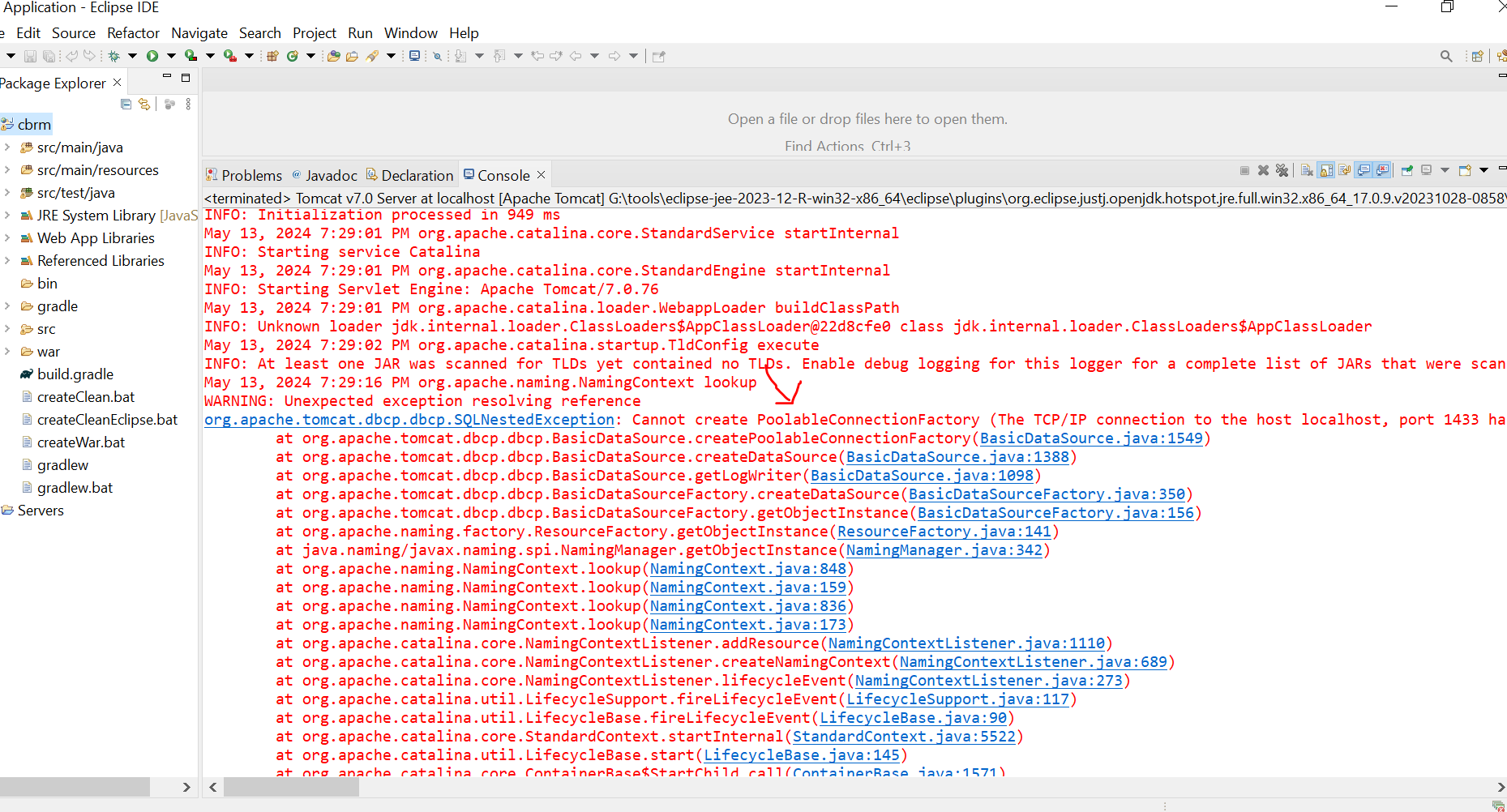Toggle Show Console on Standard Out
The height and width of the screenshot is (812, 1507).
1364,170
